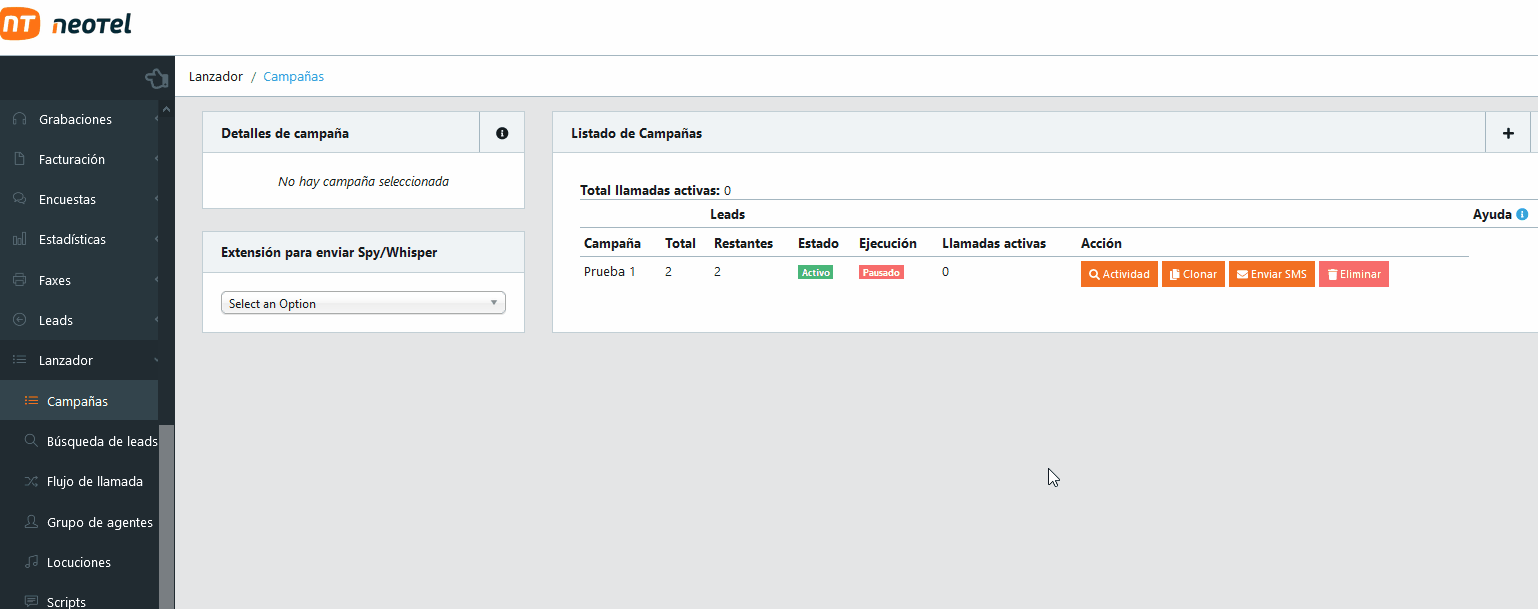Open Flujo de llamada menu item
Viewport: 1538px width, 609px height.
(x=94, y=481)
